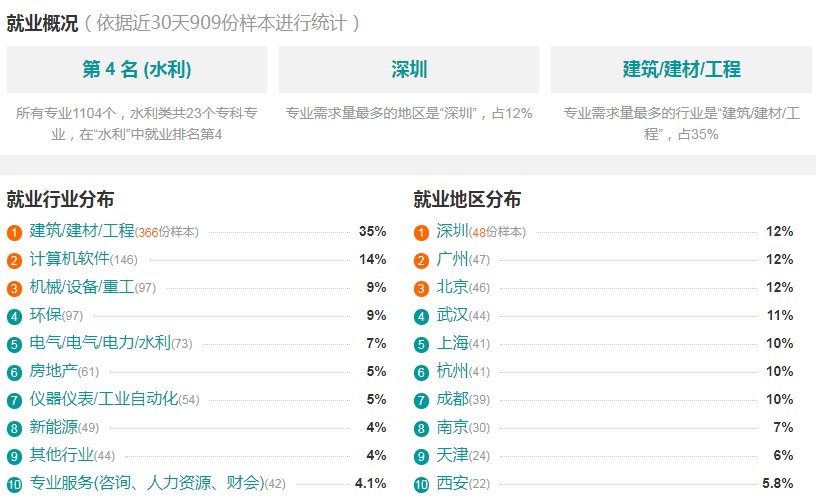Click rank 2 badge beside 计算机软件

(x=15, y=261)
